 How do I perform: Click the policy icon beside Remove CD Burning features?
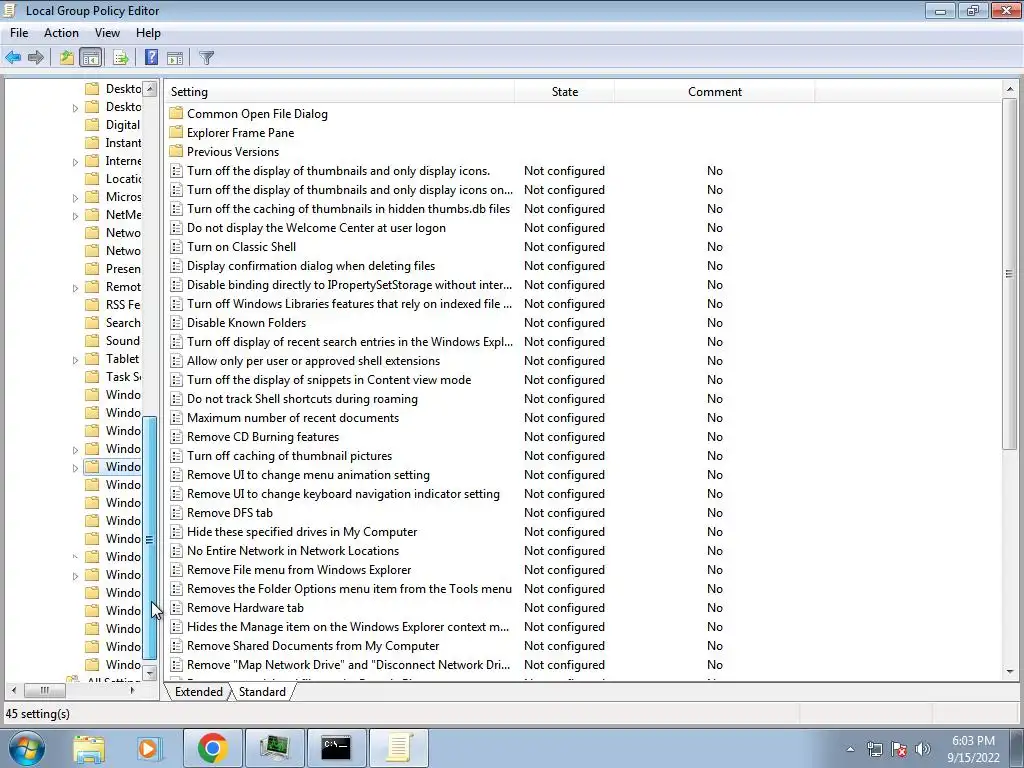click(176, 437)
